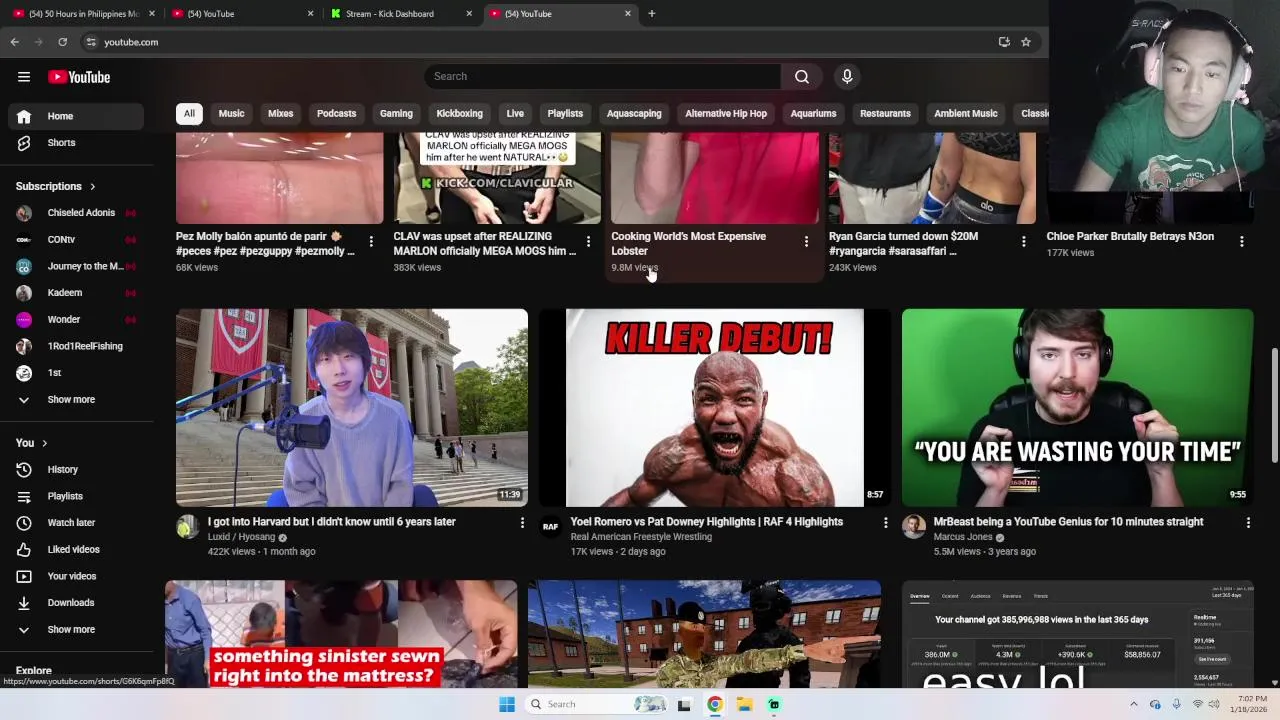This screenshot has width=1280, height=720.
Task: Go back in browser
Action: [x=14, y=42]
